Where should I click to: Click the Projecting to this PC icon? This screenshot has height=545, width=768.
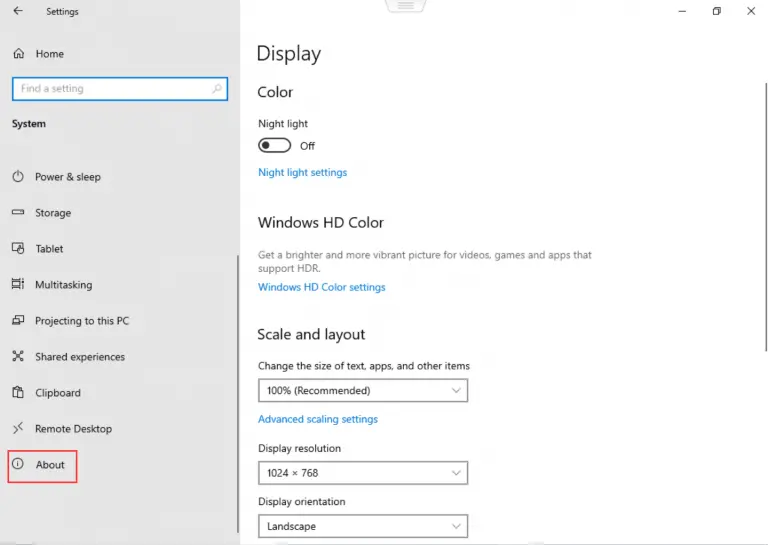[x=18, y=320]
